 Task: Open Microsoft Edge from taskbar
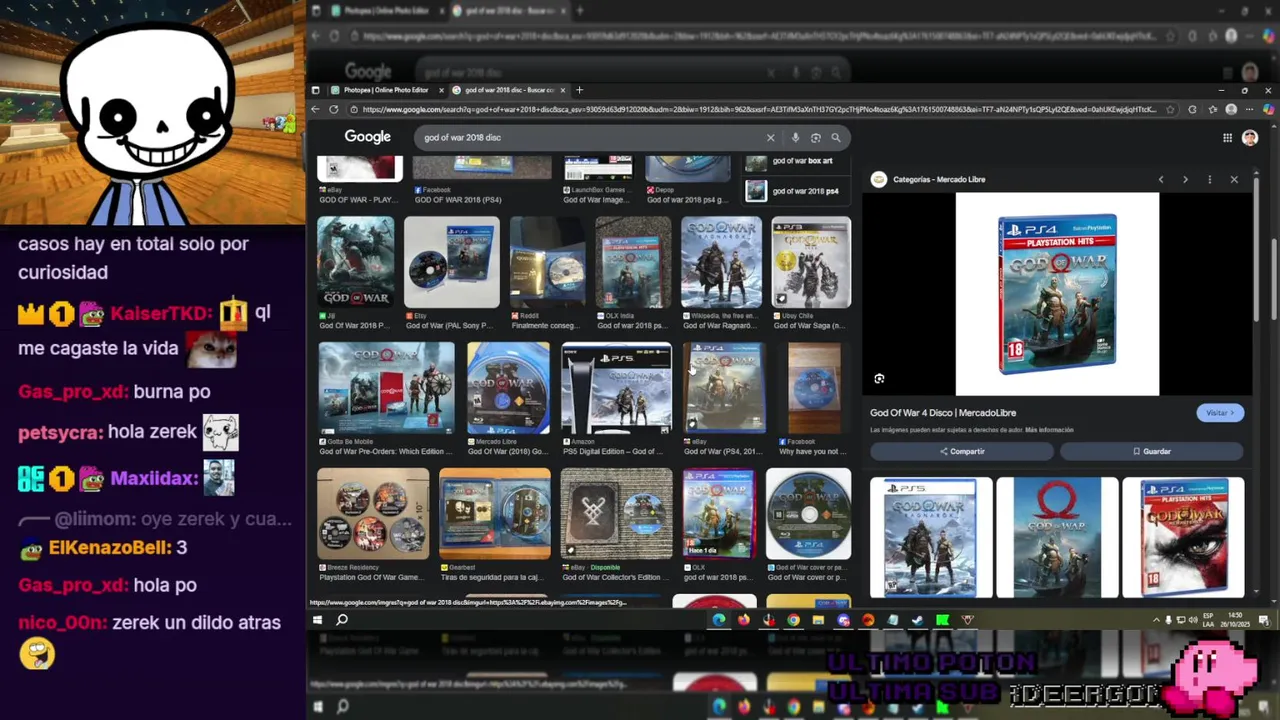(x=719, y=620)
